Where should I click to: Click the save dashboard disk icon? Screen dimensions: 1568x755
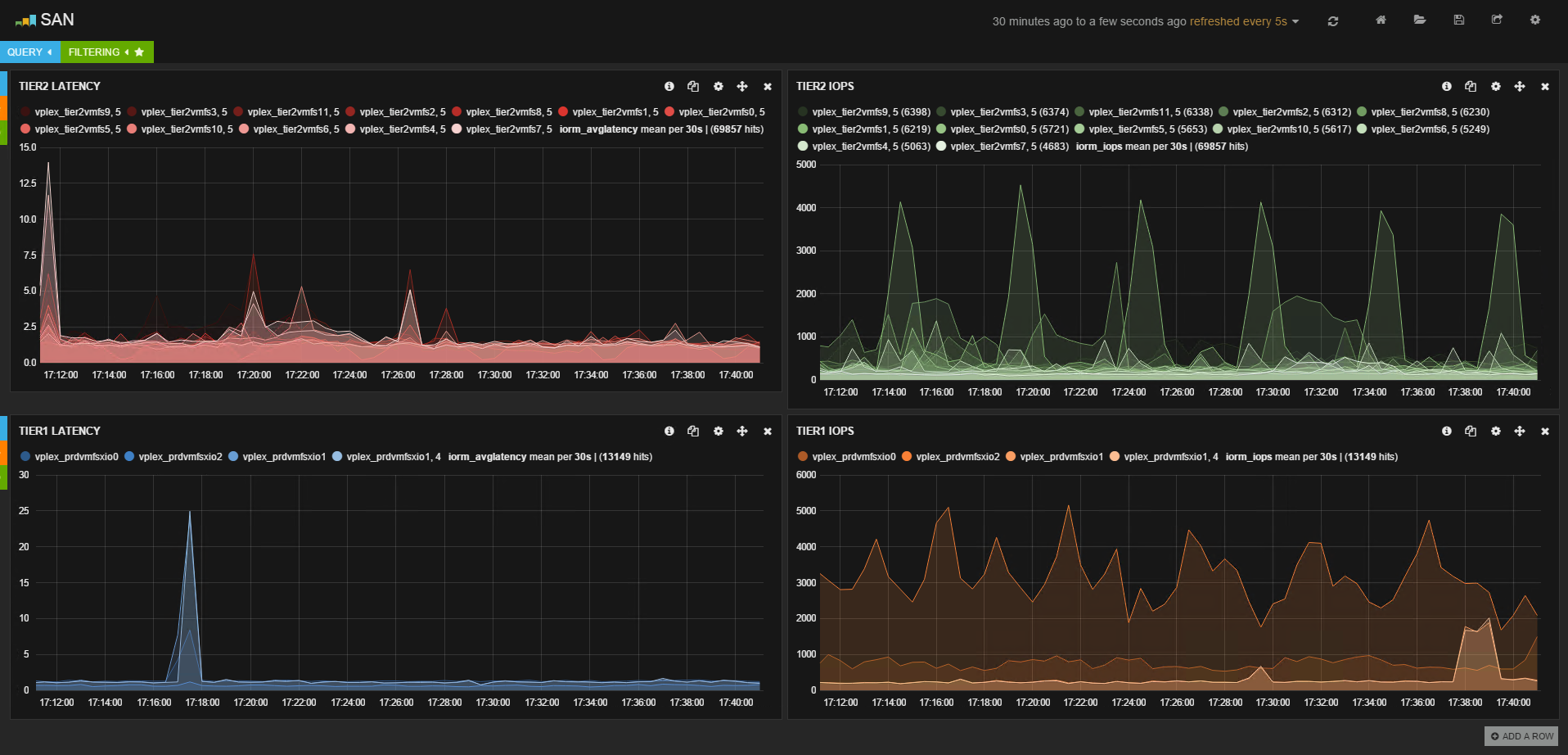pyautogui.click(x=1458, y=20)
